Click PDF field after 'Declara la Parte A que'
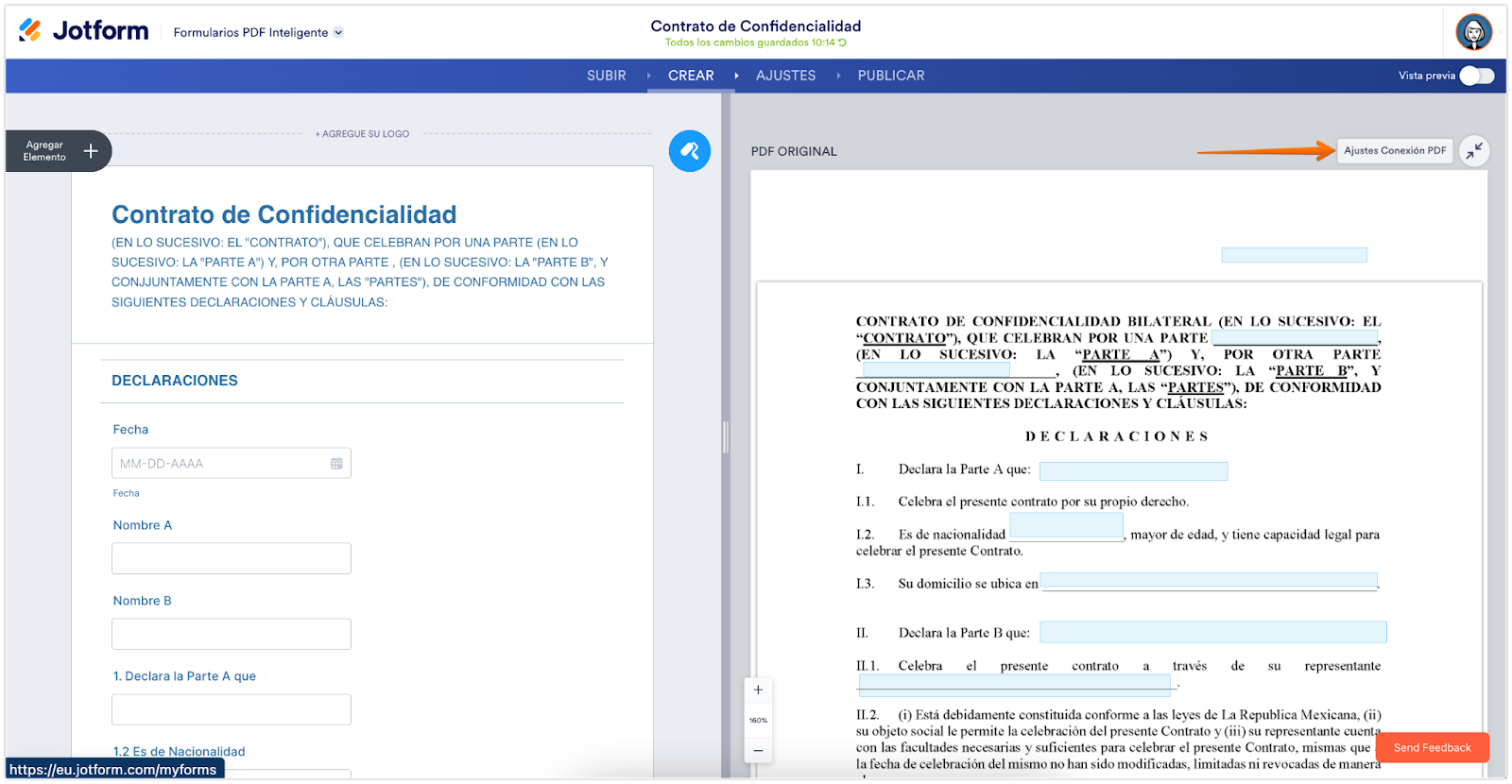The width and height of the screenshot is (1512, 784). pos(1133,470)
